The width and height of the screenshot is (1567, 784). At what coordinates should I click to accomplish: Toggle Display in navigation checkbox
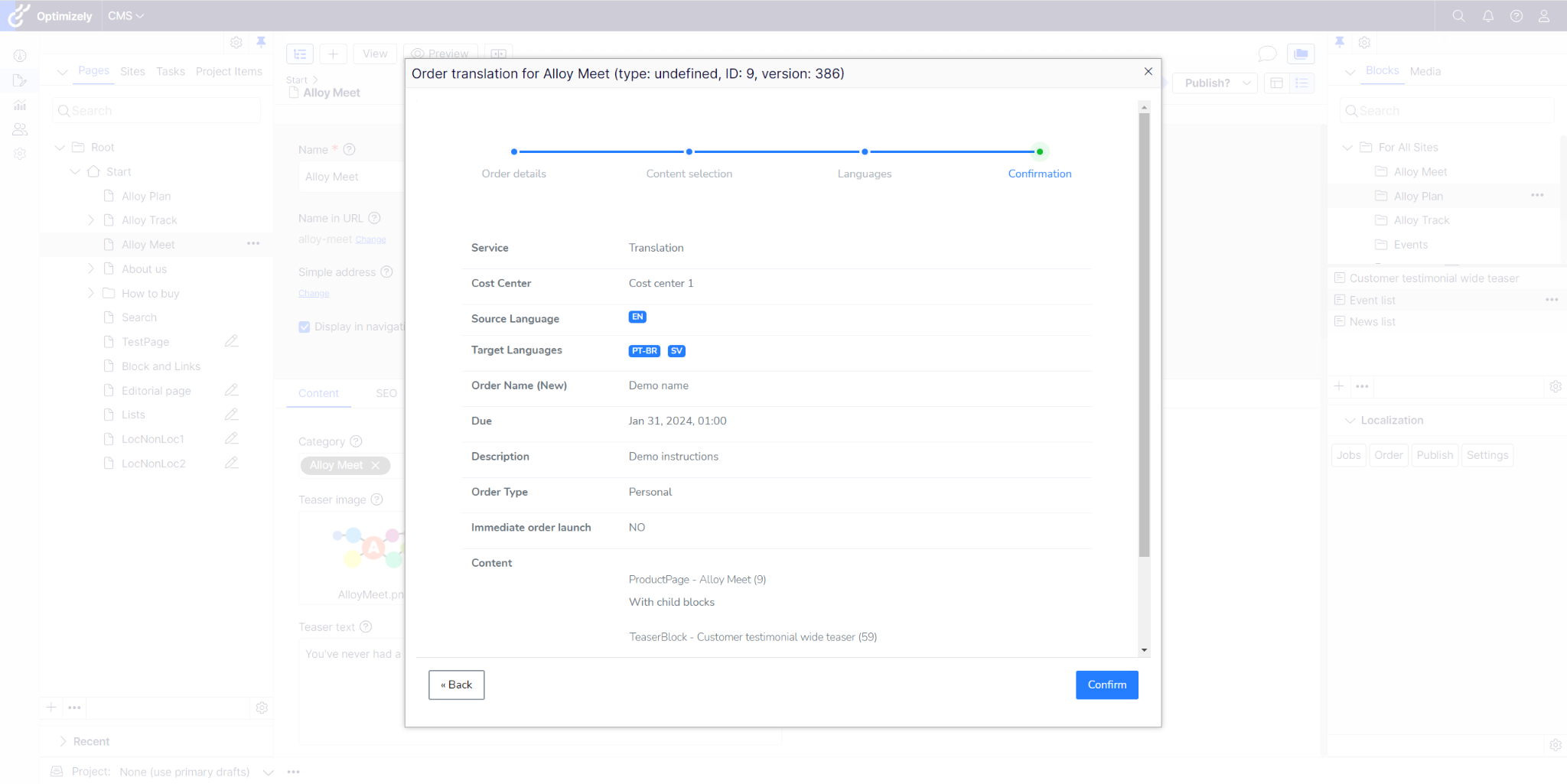click(305, 327)
